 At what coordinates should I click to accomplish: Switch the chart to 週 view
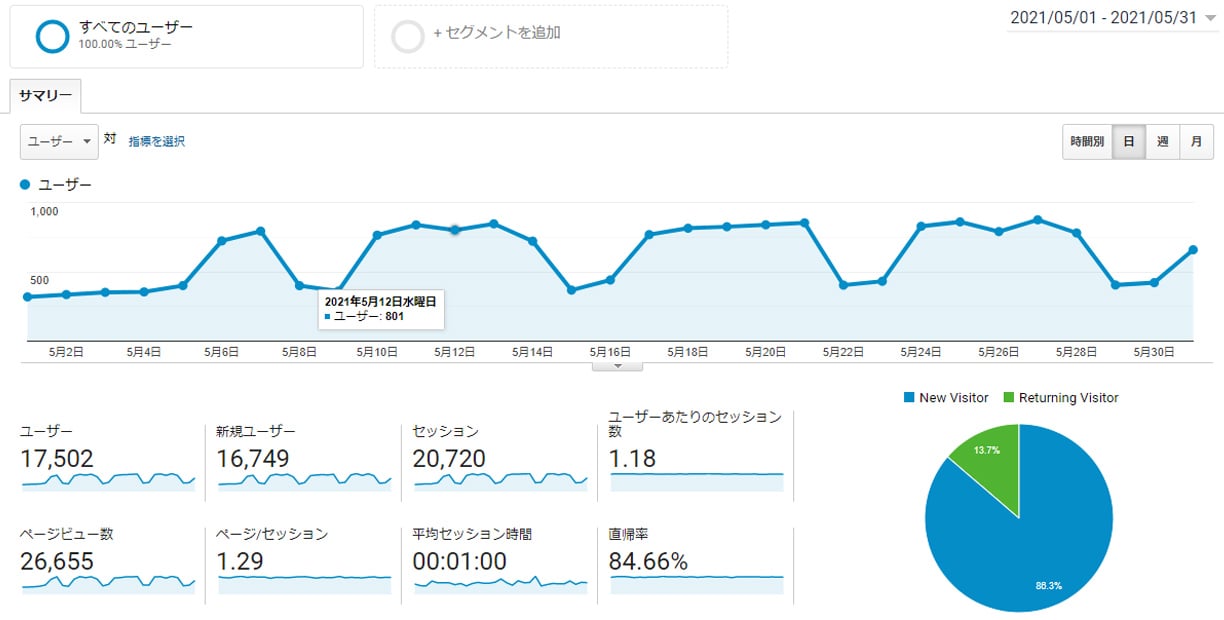point(1162,141)
